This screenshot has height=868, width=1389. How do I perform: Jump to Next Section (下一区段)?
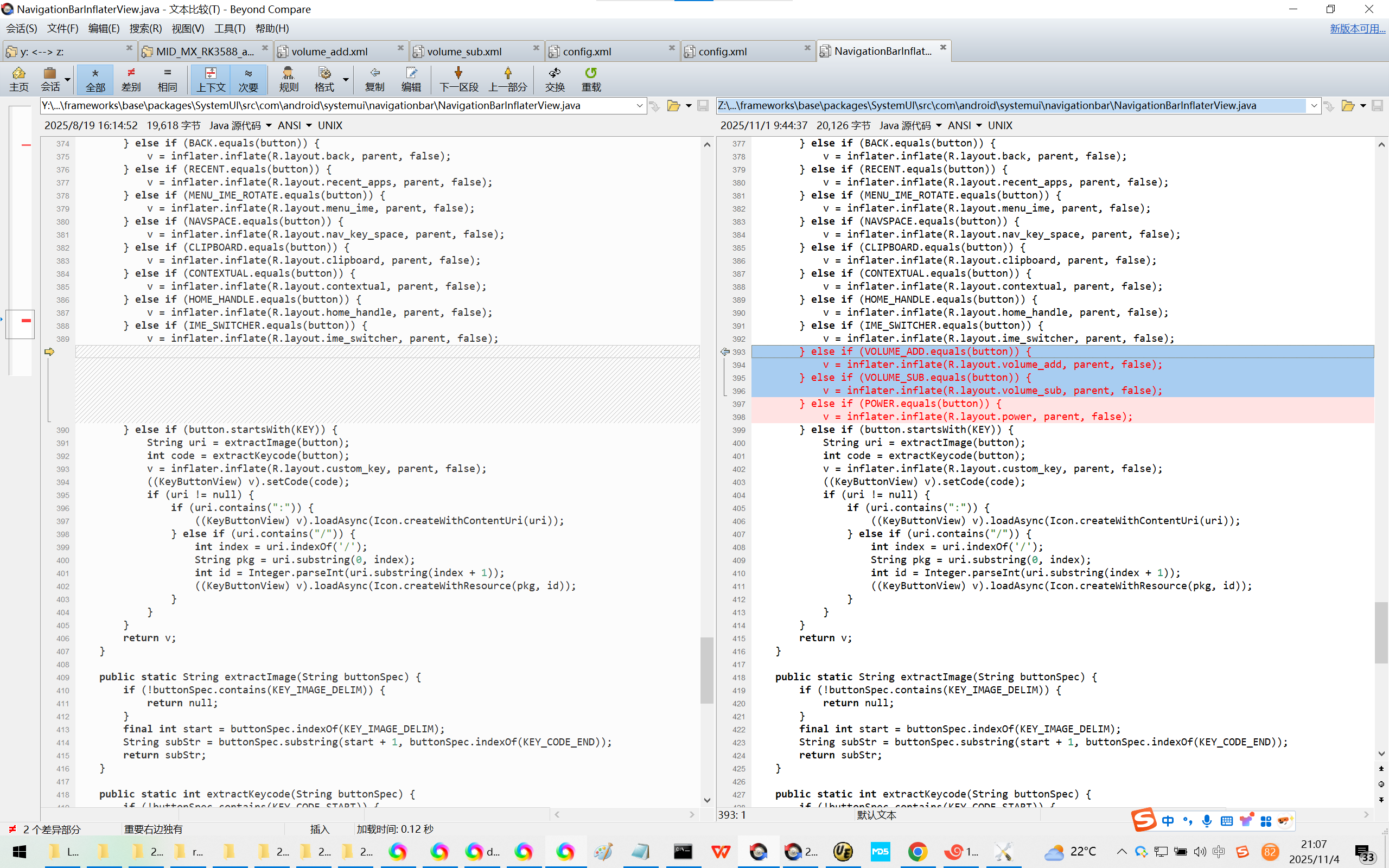click(458, 79)
